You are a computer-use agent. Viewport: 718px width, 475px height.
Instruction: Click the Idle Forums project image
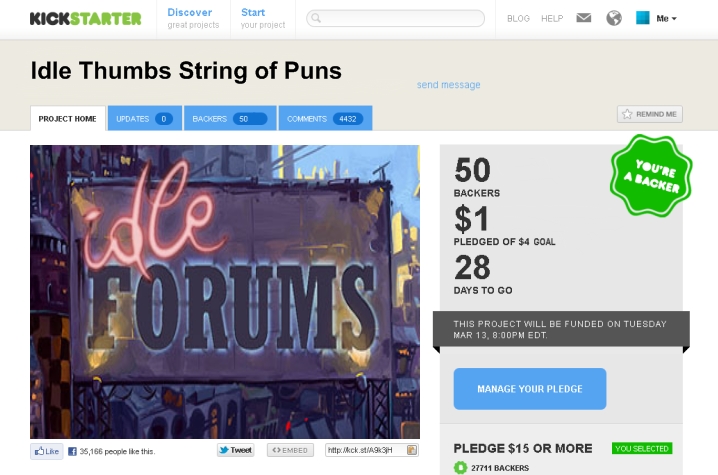coord(225,292)
